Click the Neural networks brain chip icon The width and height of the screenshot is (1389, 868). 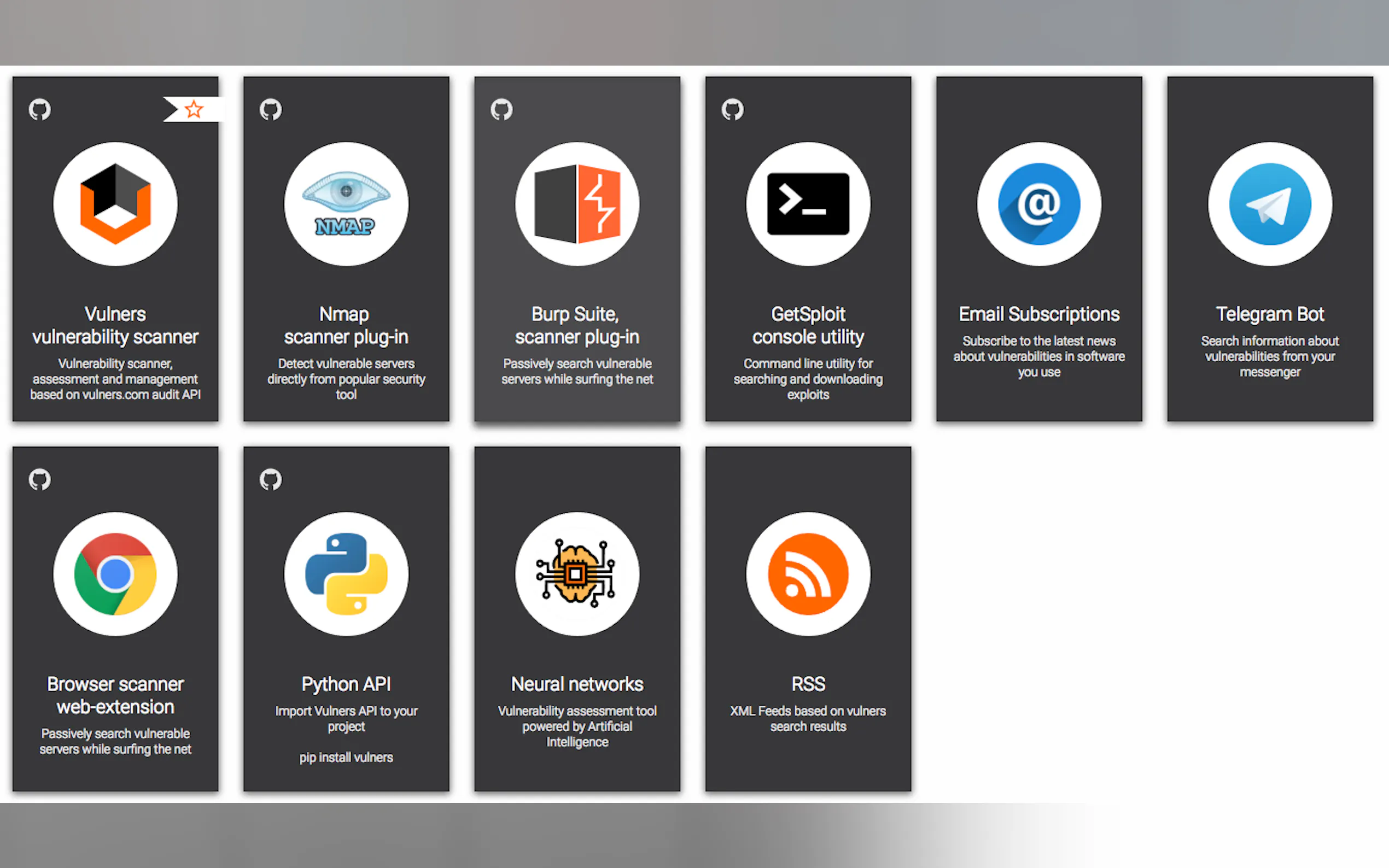577,574
